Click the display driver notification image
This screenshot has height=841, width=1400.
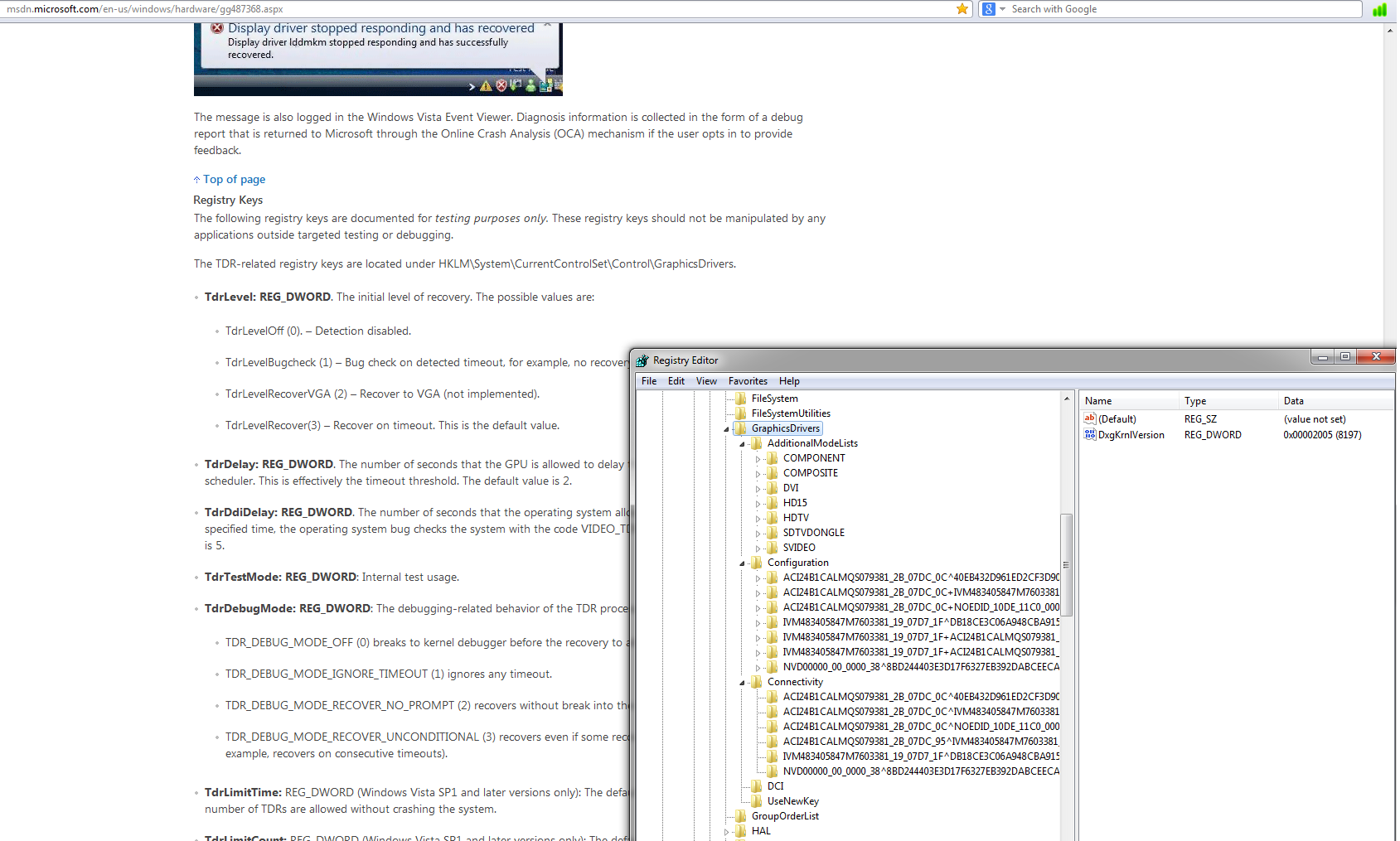(x=378, y=60)
